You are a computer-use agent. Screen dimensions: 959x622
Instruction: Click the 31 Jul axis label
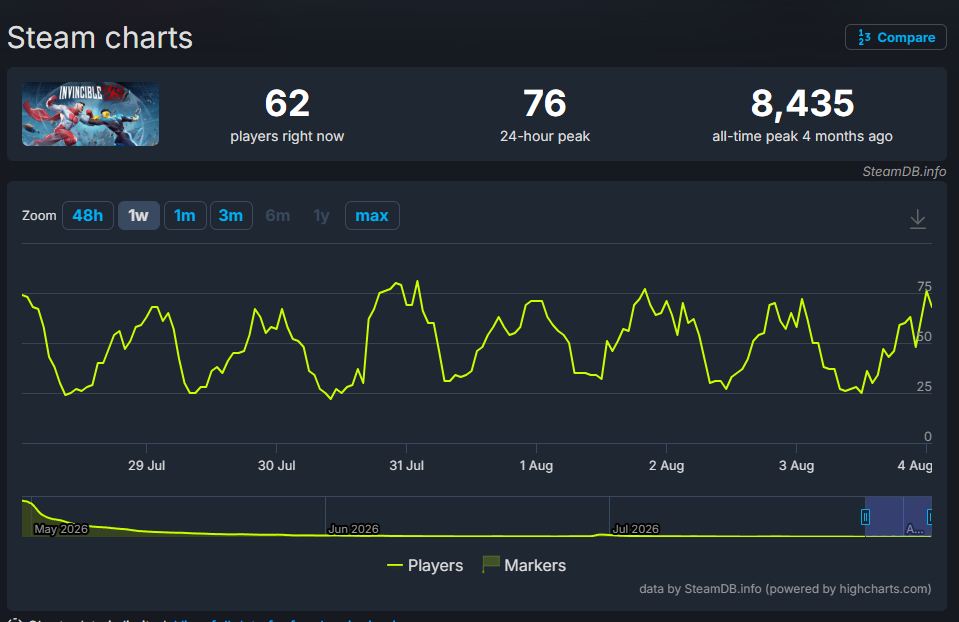click(x=406, y=465)
